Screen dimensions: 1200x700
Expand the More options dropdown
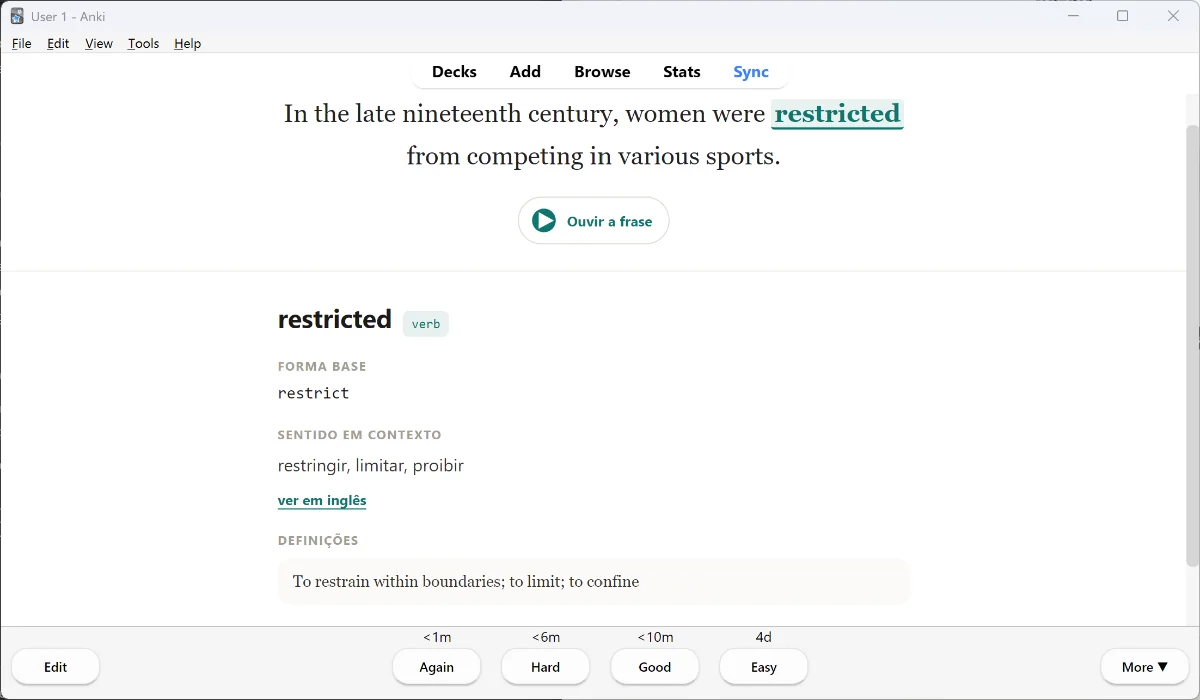(x=1145, y=667)
